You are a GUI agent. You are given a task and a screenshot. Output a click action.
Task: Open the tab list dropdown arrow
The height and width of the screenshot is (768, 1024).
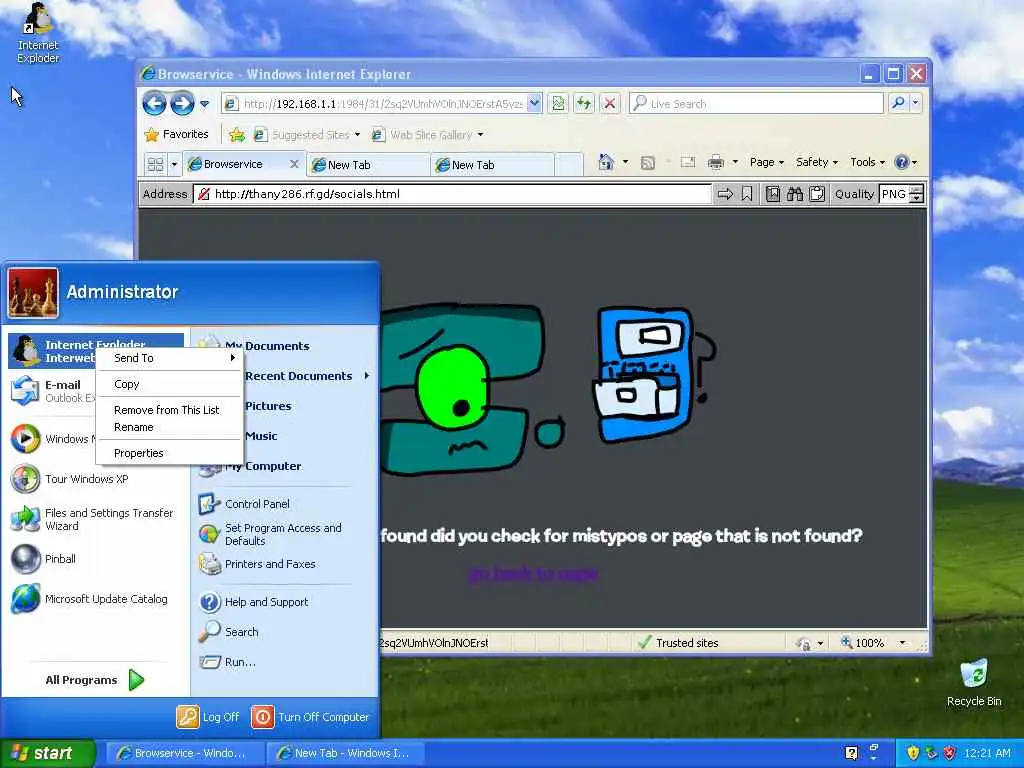[174, 164]
